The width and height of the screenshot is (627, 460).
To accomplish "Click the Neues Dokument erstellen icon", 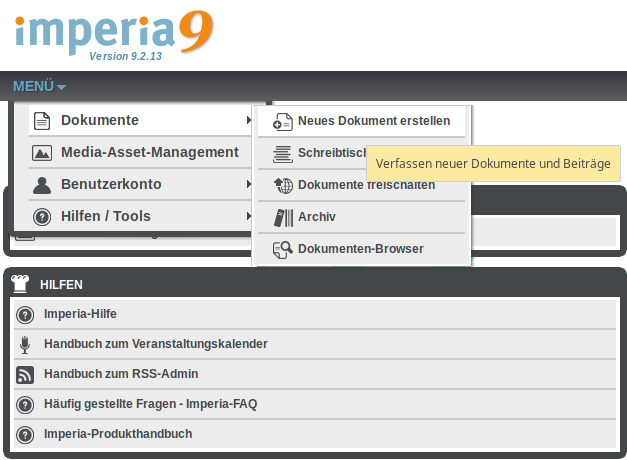I will [x=282, y=122].
